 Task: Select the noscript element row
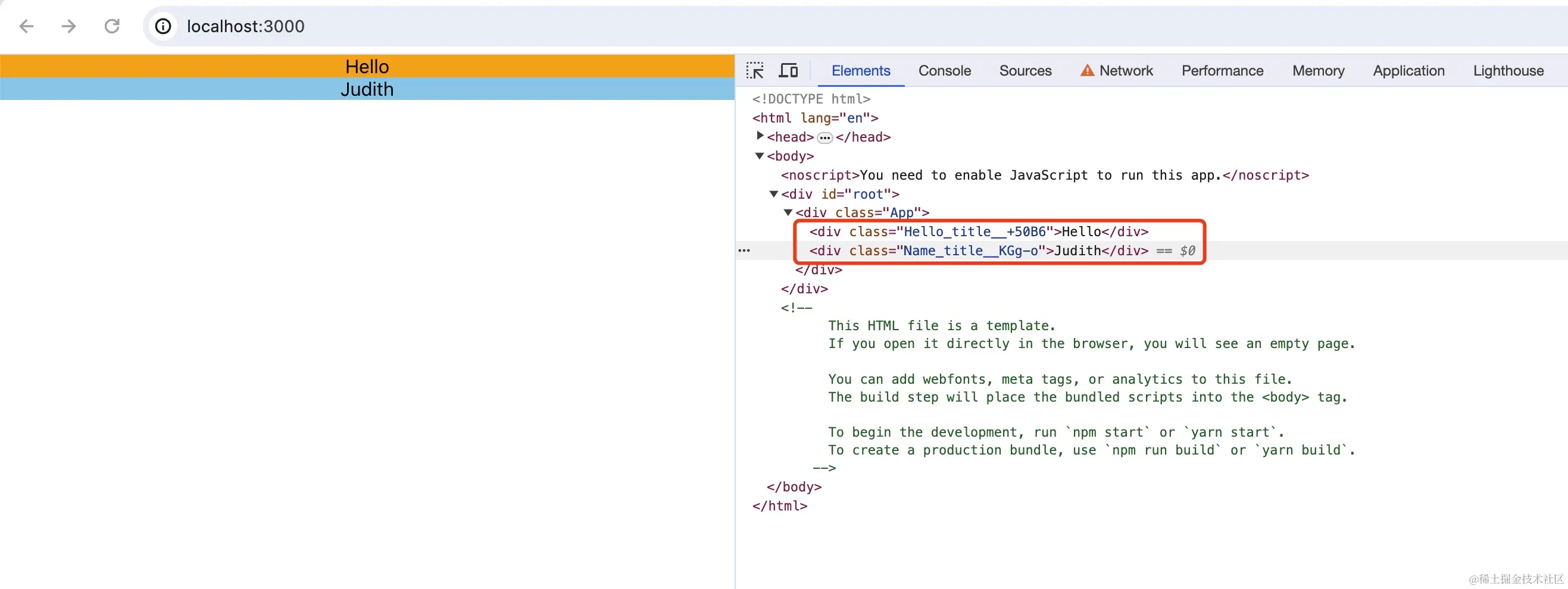(1045, 176)
